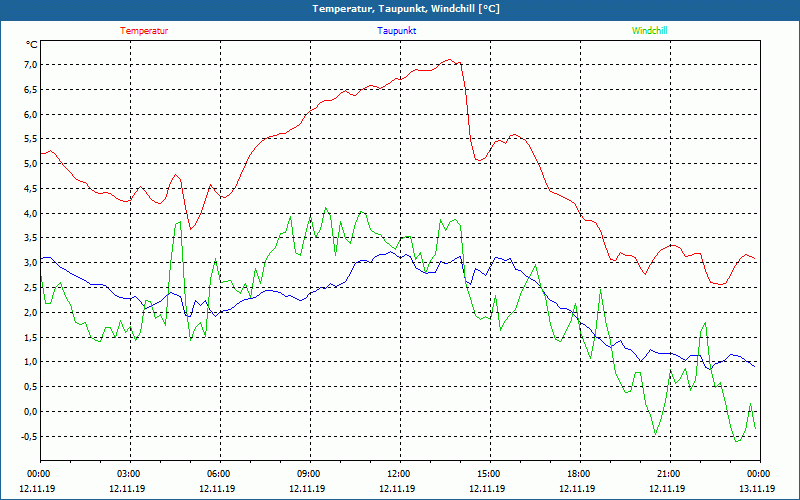
Task: Click the 4,0 y-axis value
Action: pos(30,213)
